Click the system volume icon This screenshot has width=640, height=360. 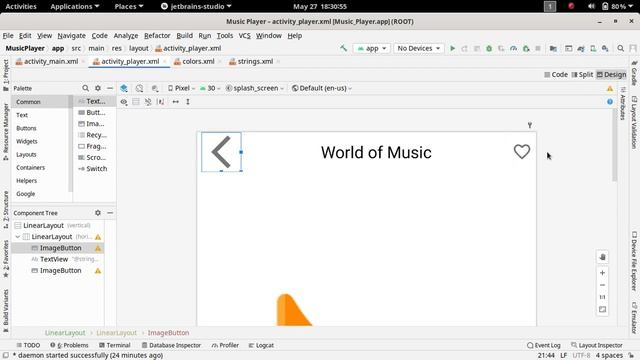(591, 7)
